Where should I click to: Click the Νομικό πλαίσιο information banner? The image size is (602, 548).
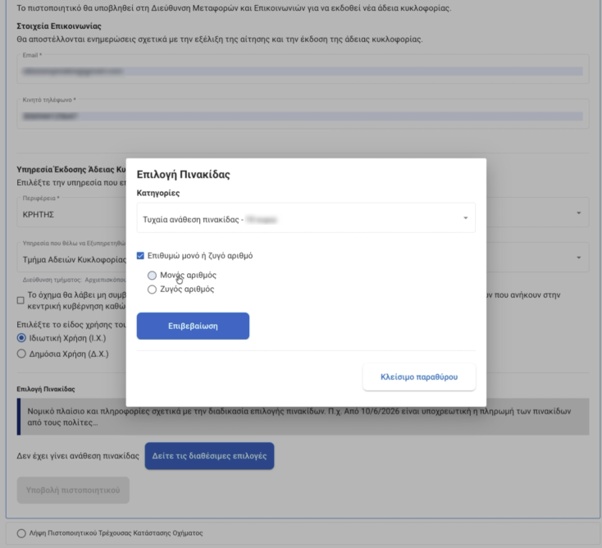click(x=303, y=417)
